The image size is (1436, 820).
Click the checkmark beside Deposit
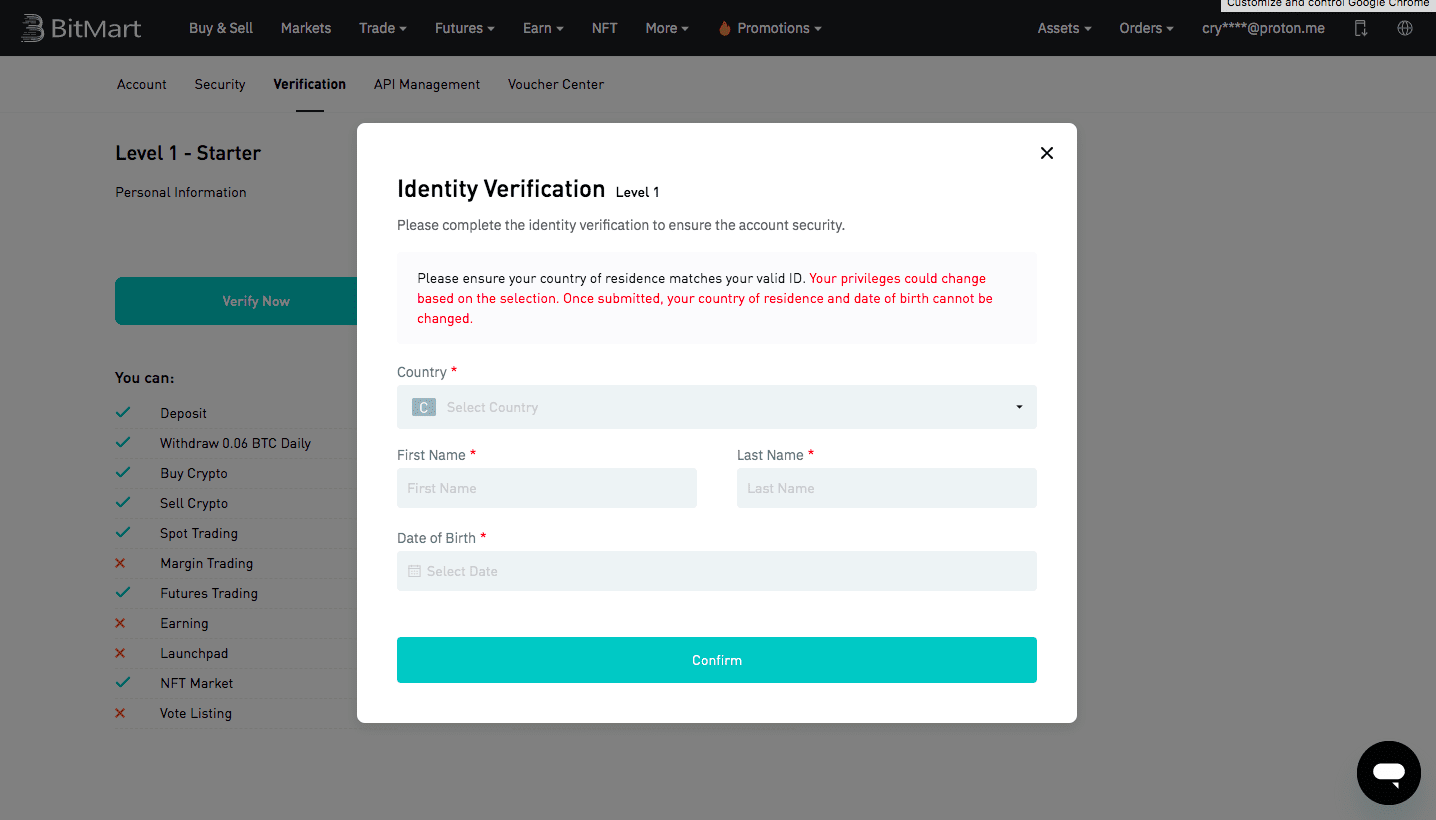pyautogui.click(x=122, y=412)
